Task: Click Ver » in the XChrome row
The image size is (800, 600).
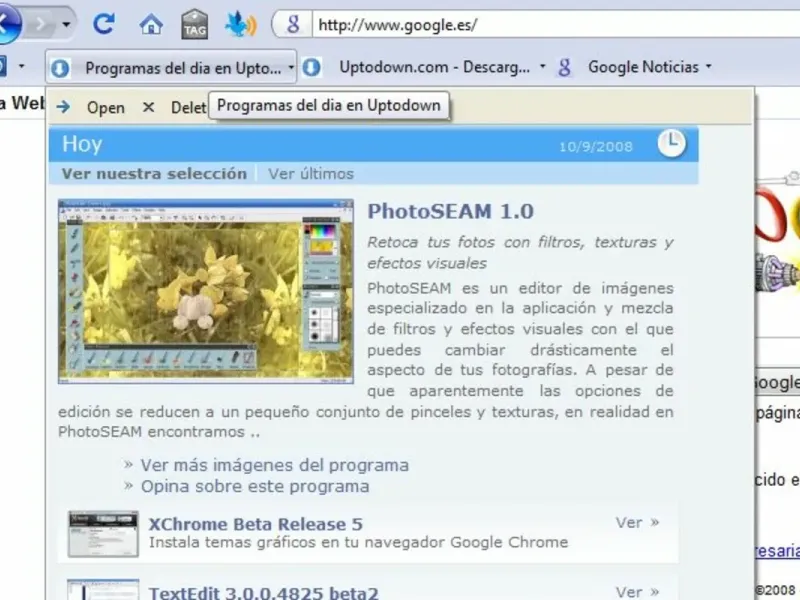Action: tap(638, 522)
